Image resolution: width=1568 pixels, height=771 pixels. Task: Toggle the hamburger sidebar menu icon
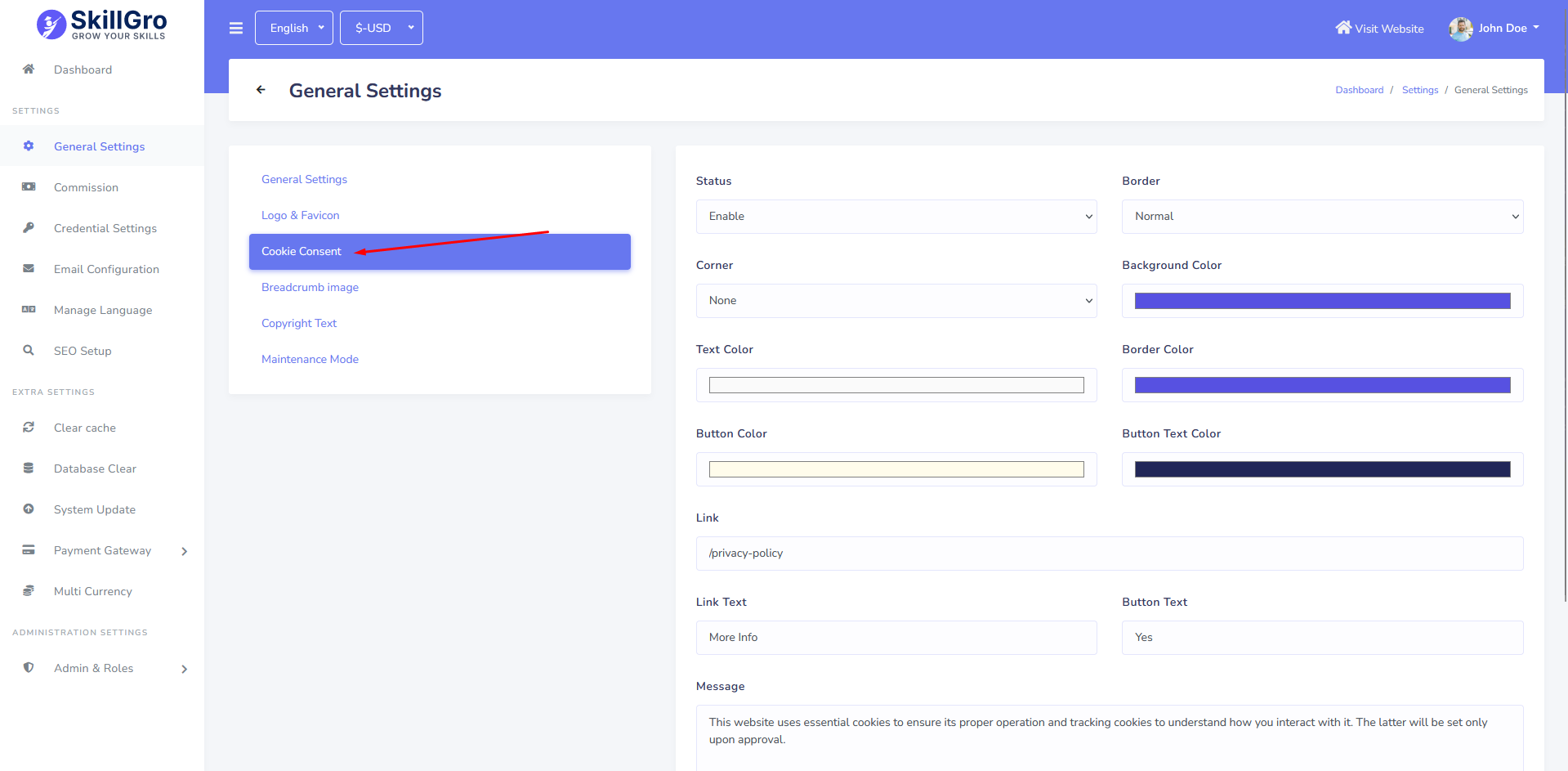click(x=236, y=28)
